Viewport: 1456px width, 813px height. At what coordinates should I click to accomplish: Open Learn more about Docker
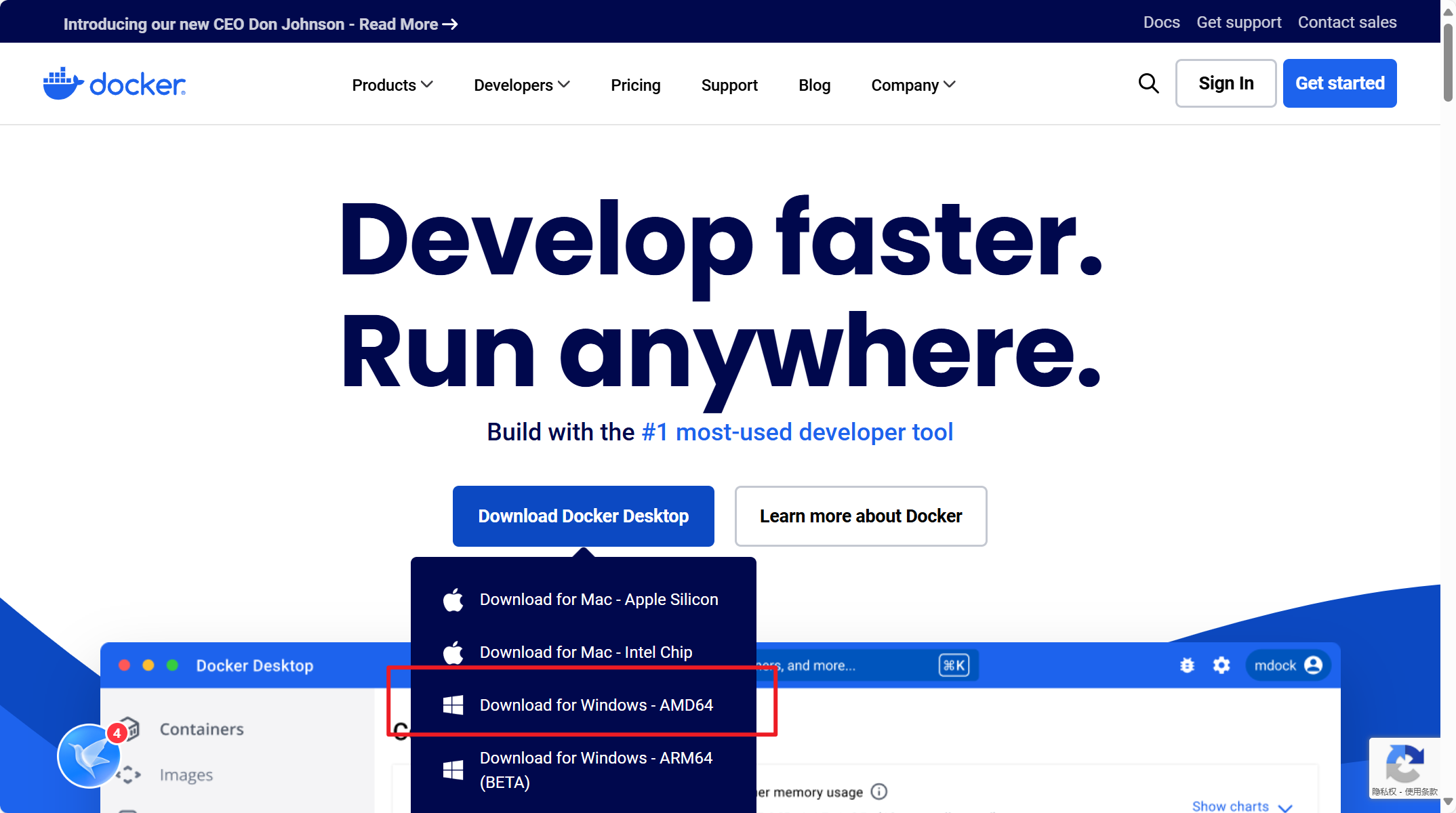point(860,516)
